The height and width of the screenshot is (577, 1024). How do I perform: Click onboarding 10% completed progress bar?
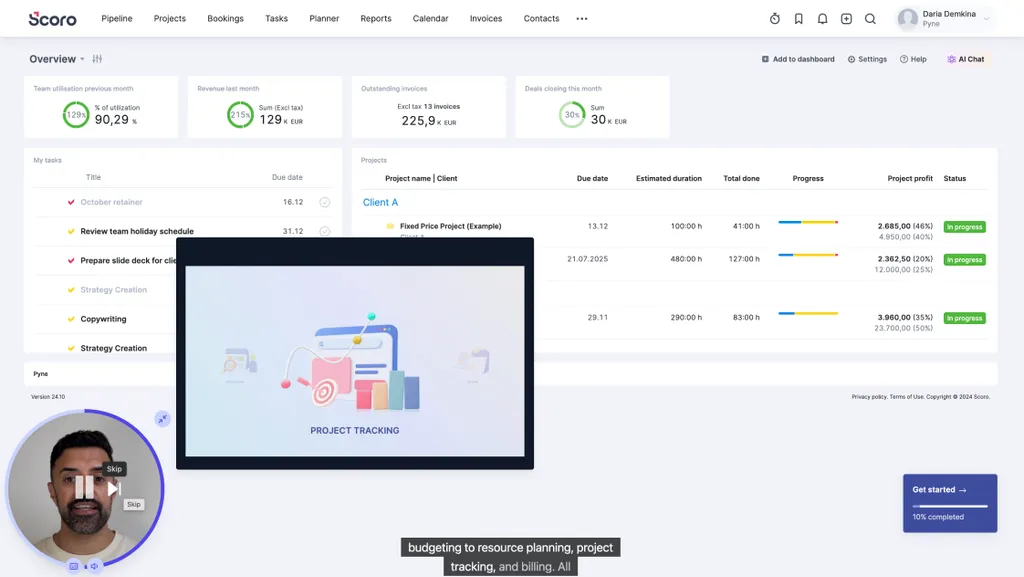(950, 506)
